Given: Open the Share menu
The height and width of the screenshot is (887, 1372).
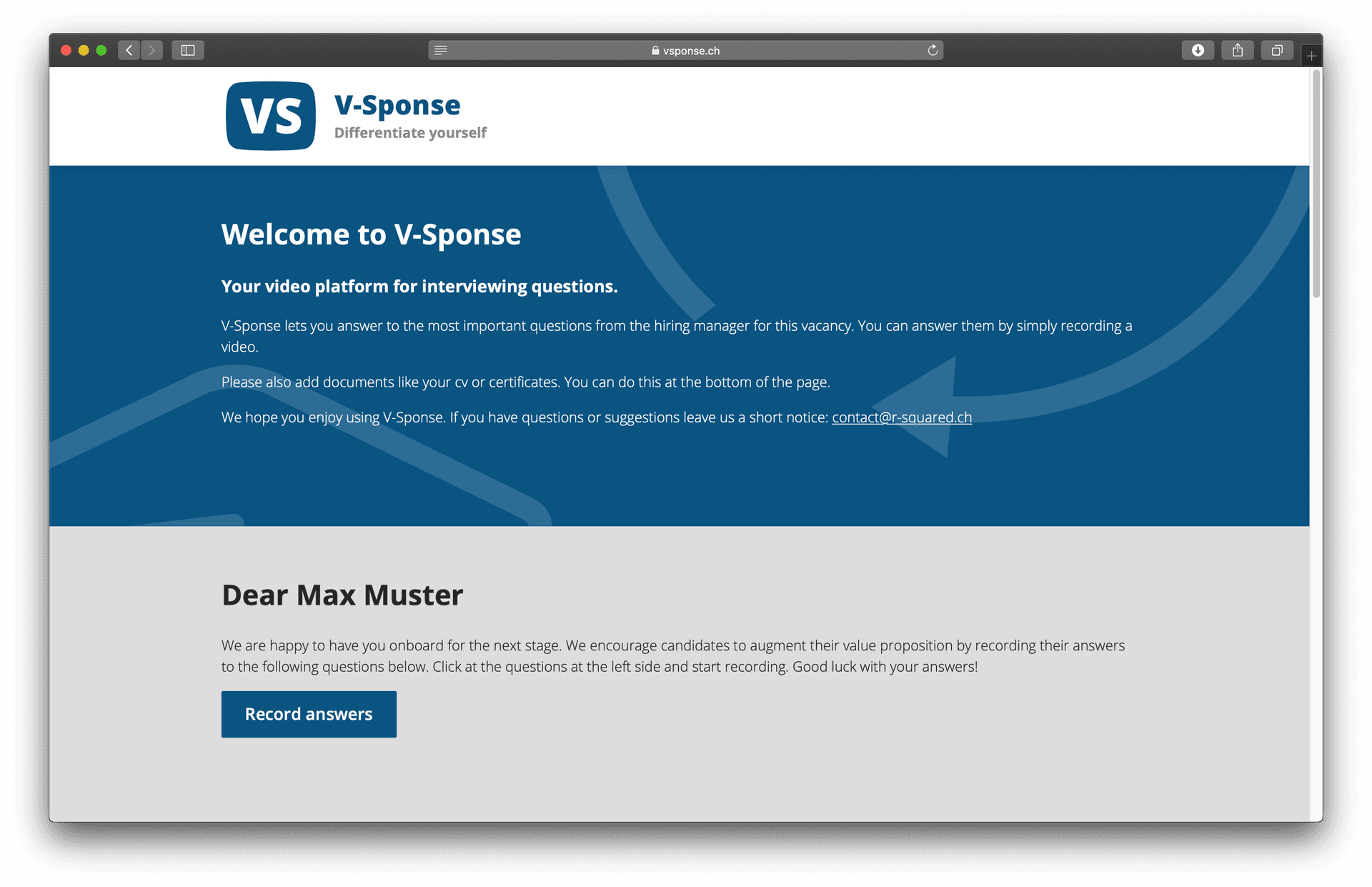Looking at the screenshot, I should [1238, 50].
